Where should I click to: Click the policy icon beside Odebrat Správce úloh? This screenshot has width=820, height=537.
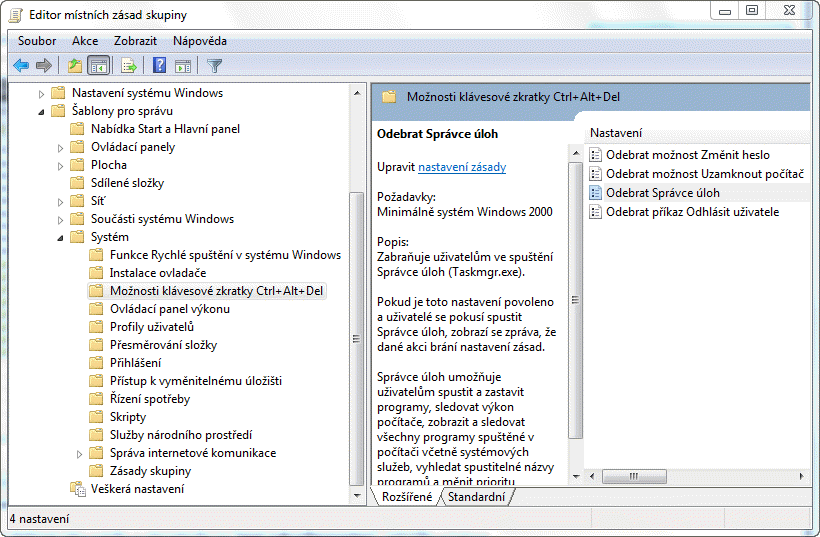click(x=595, y=193)
